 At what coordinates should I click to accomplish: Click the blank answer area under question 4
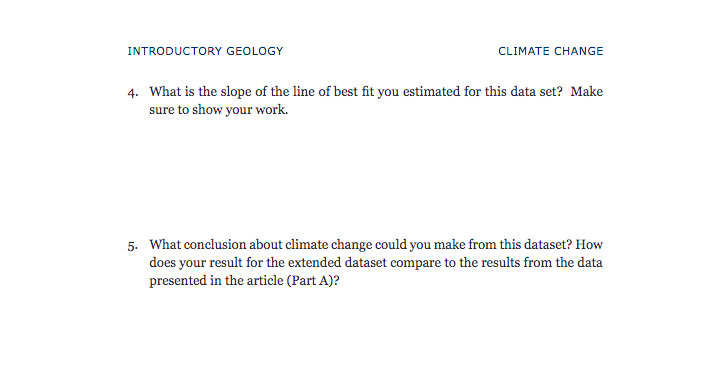click(365, 176)
